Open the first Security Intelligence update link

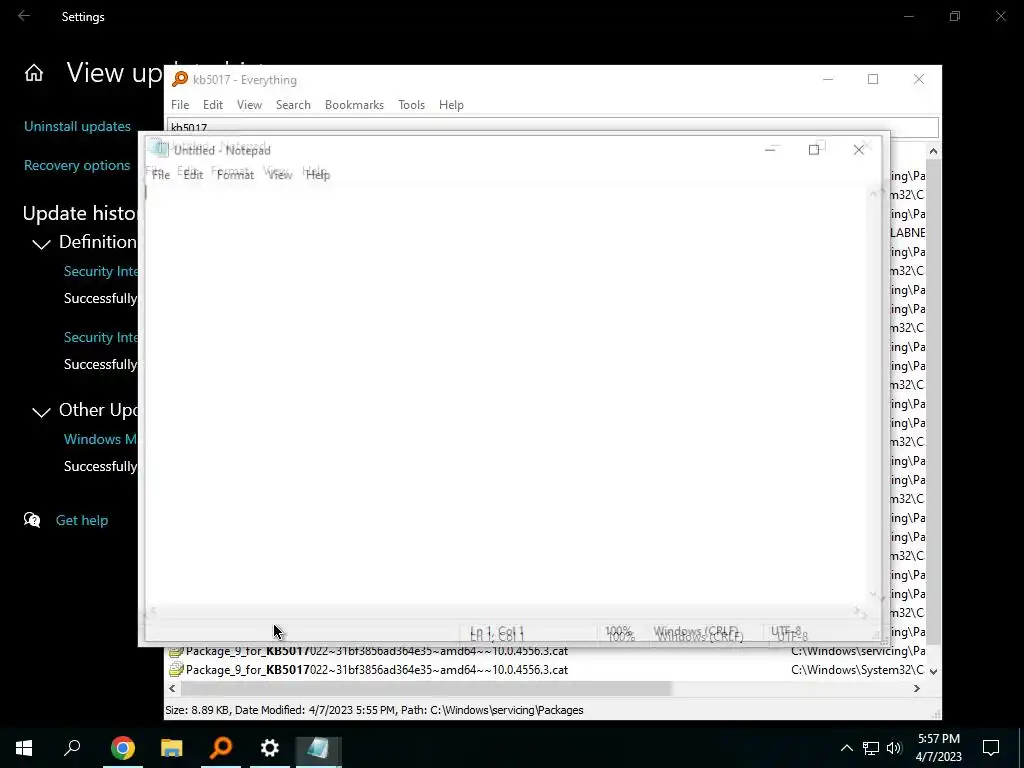pyautogui.click(x=101, y=271)
